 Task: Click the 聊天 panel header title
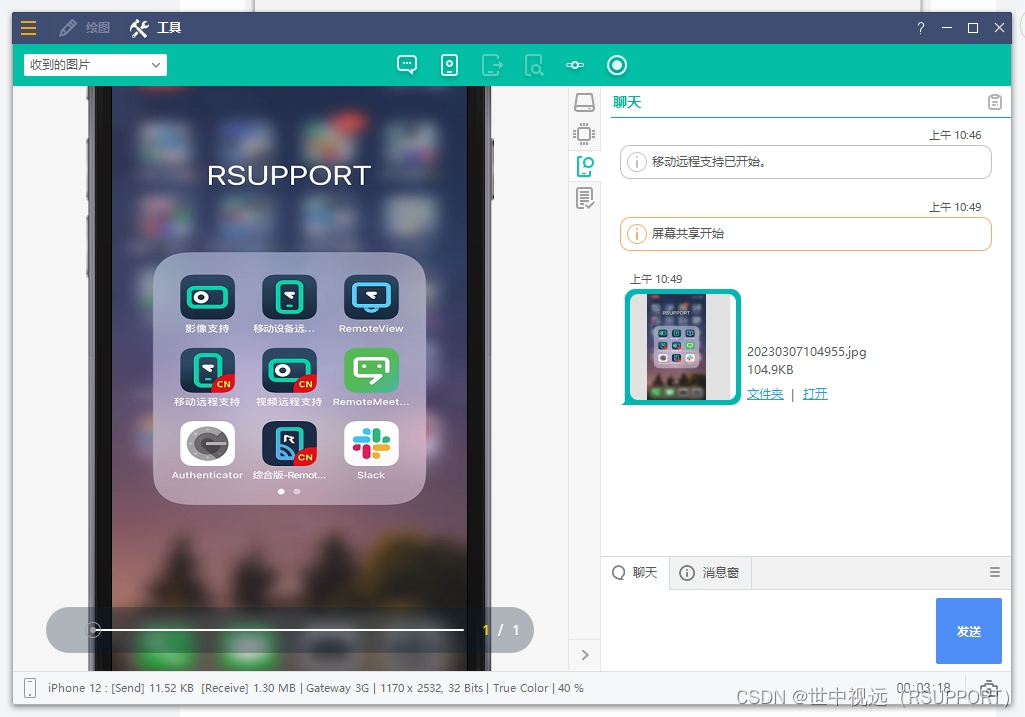point(627,102)
